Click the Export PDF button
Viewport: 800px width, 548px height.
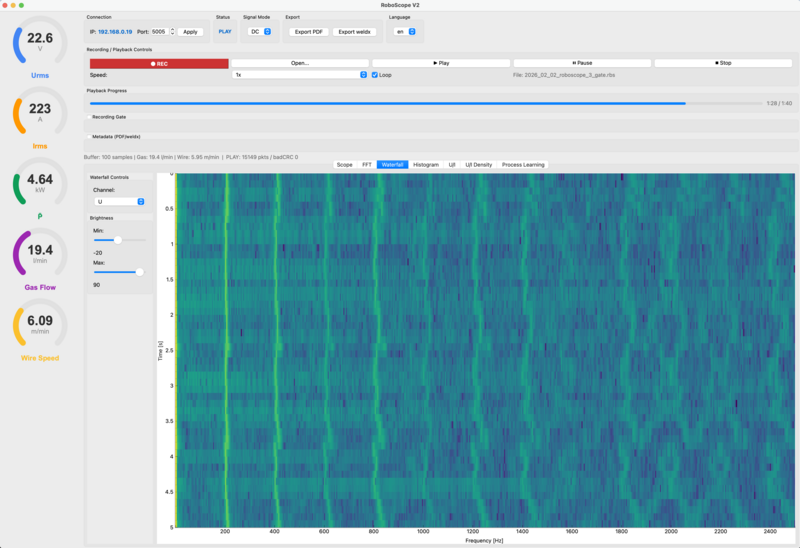tap(307, 32)
